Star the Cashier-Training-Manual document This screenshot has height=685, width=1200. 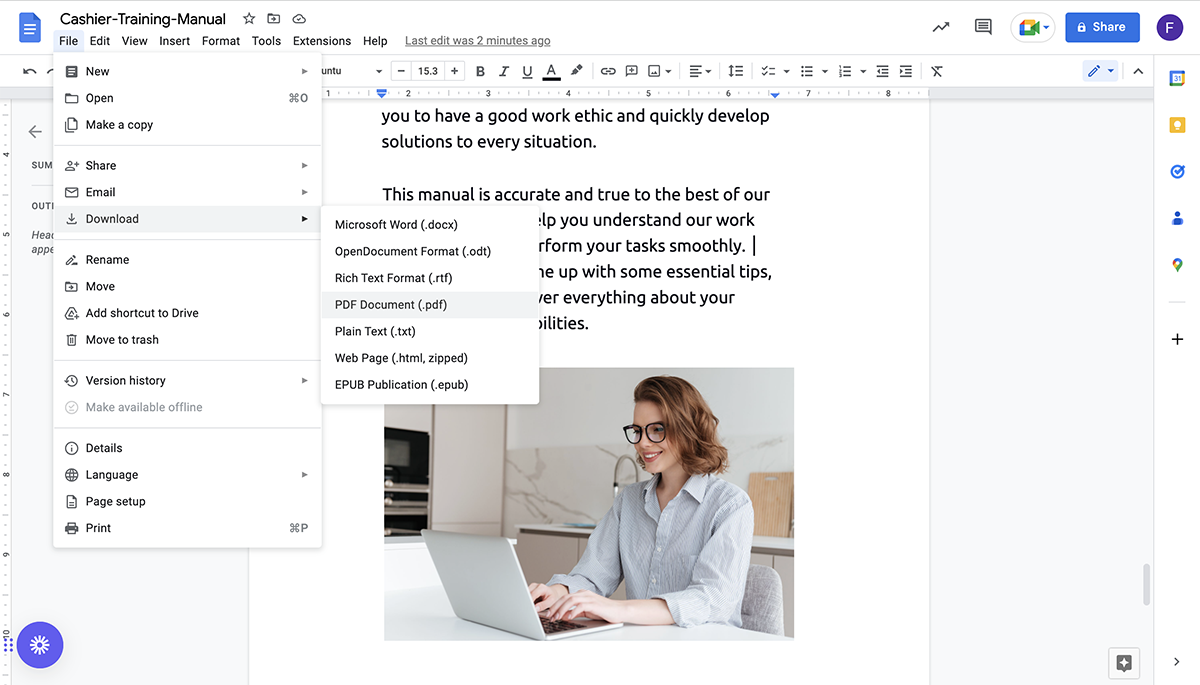[x=249, y=19]
